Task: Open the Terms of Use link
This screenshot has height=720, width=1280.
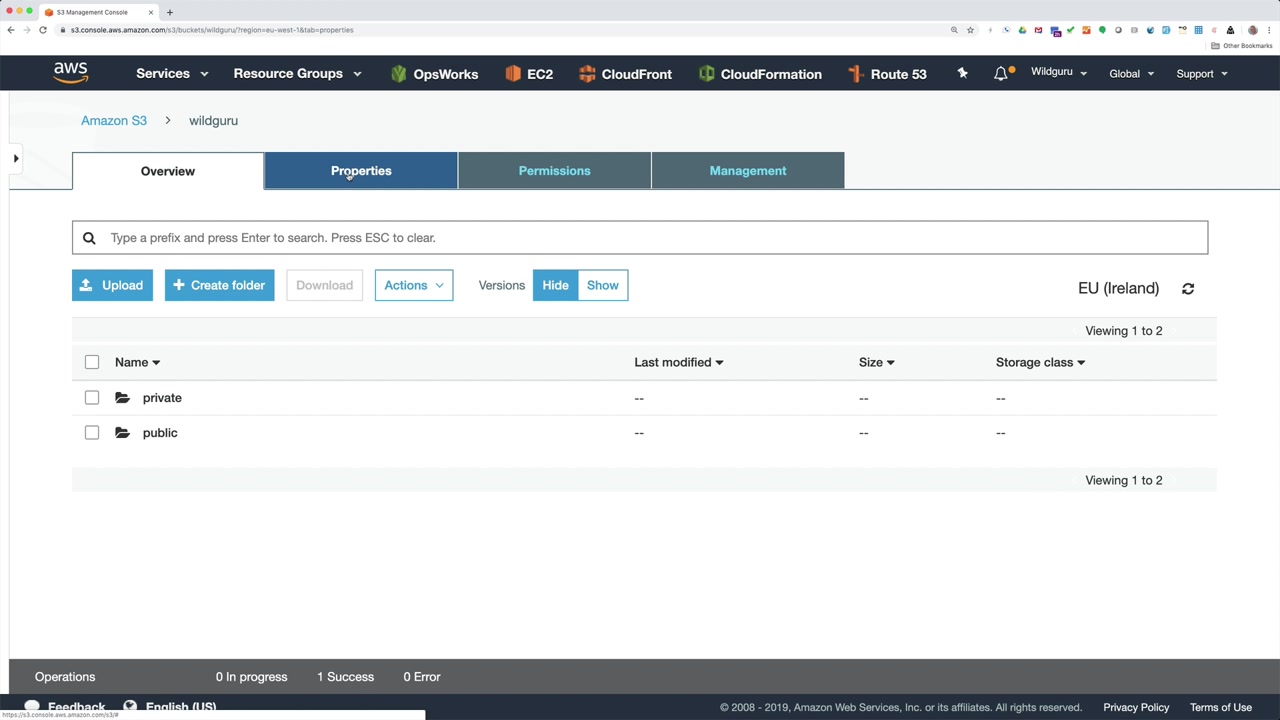Action: coord(1221,707)
